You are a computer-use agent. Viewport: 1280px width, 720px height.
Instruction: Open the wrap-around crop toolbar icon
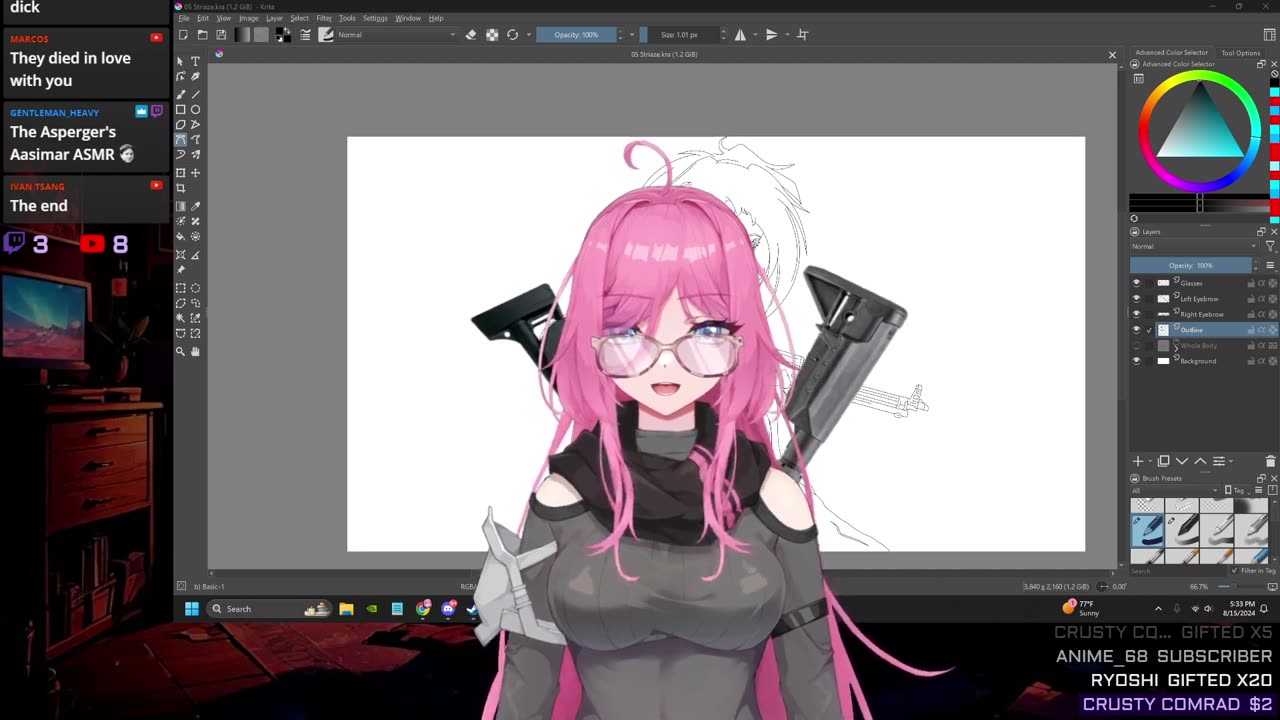click(x=802, y=34)
